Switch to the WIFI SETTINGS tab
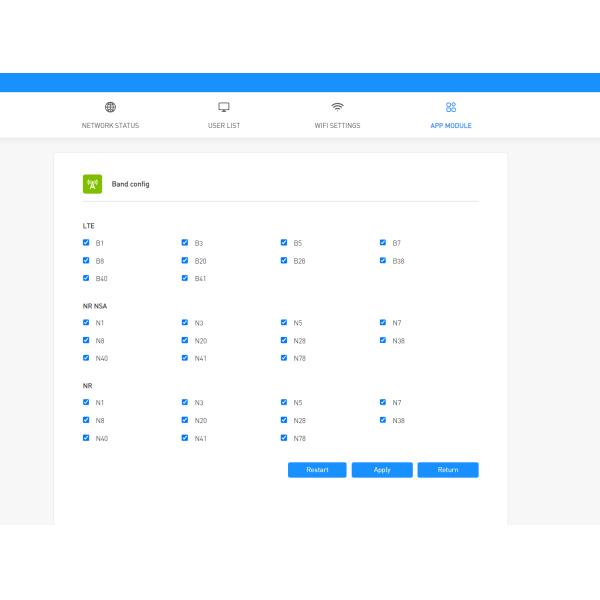 337,126
